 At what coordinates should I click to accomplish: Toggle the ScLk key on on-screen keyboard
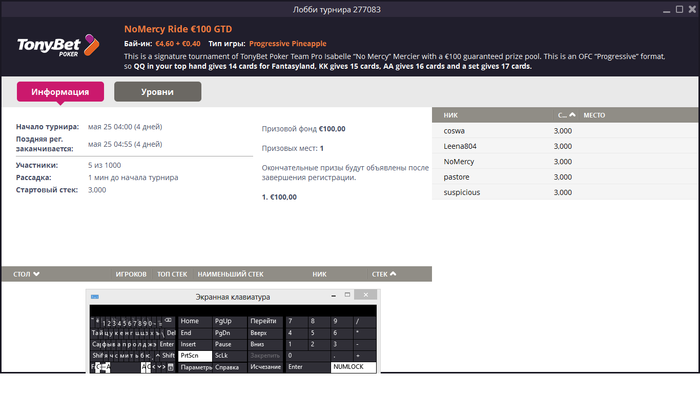click(x=229, y=356)
